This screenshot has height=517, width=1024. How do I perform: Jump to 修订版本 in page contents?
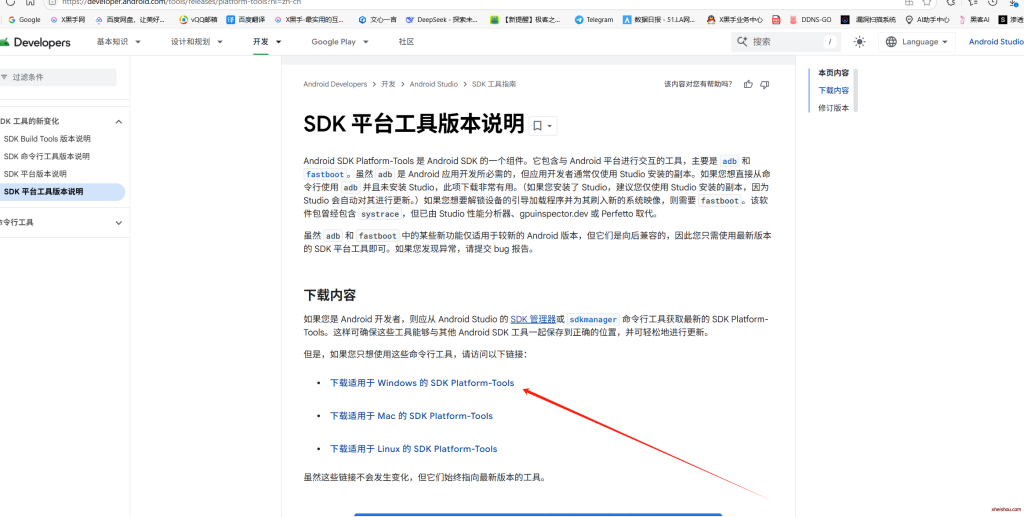tap(833, 108)
